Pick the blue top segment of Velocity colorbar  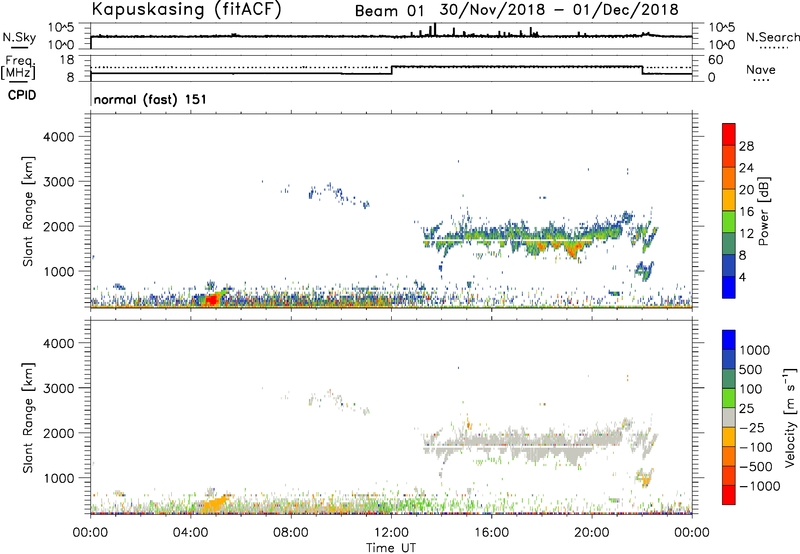[x=729, y=340]
